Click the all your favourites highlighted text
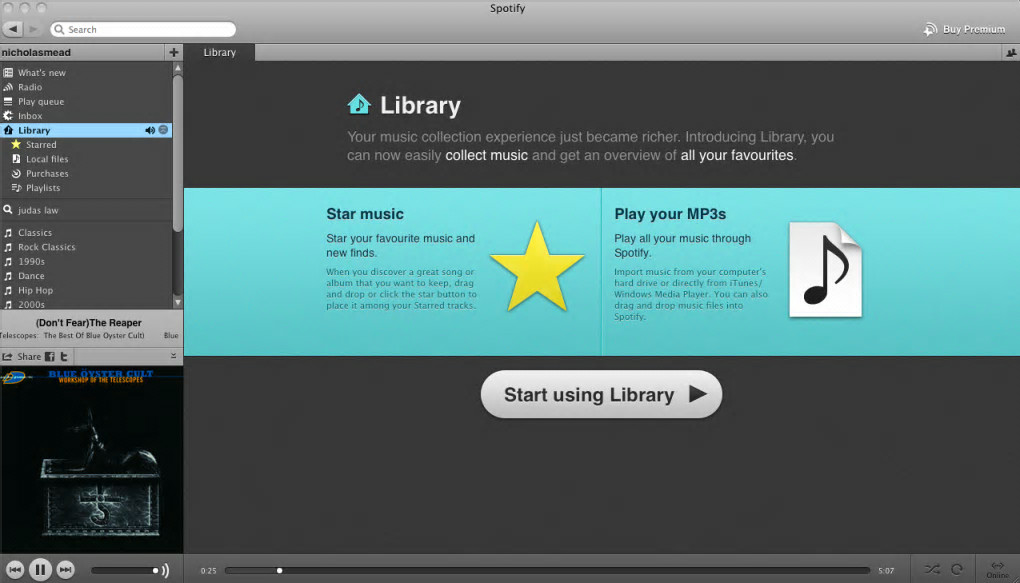This screenshot has height=583, width=1020. pos(737,156)
